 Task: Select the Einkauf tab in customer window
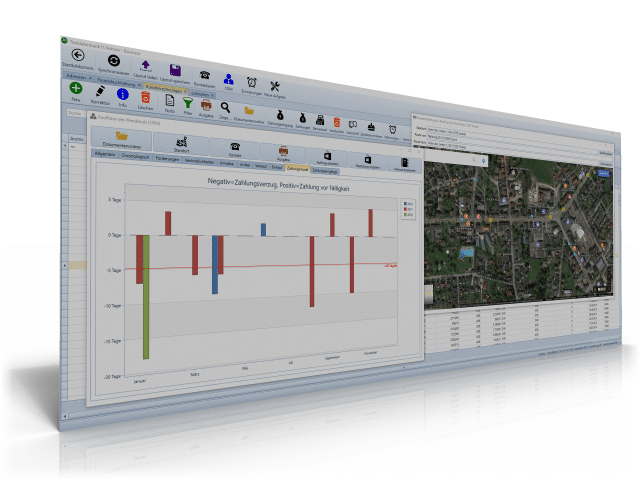tap(277, 167)
